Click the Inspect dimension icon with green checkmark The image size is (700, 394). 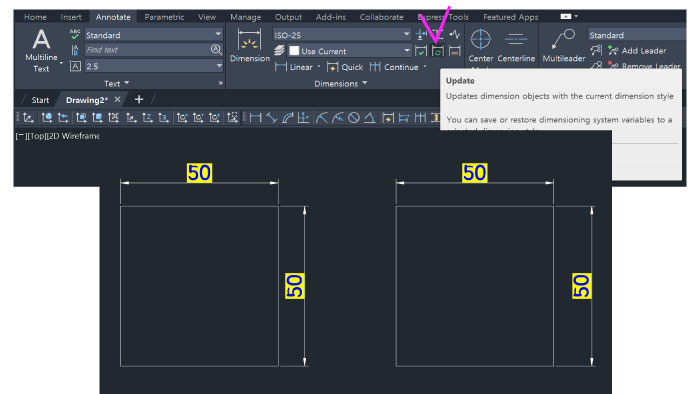point(421,51)
